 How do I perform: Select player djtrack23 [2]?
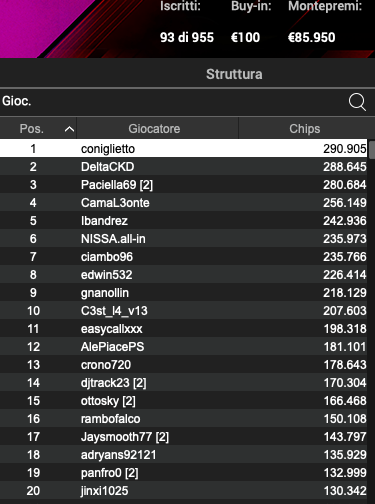[113, 383]
